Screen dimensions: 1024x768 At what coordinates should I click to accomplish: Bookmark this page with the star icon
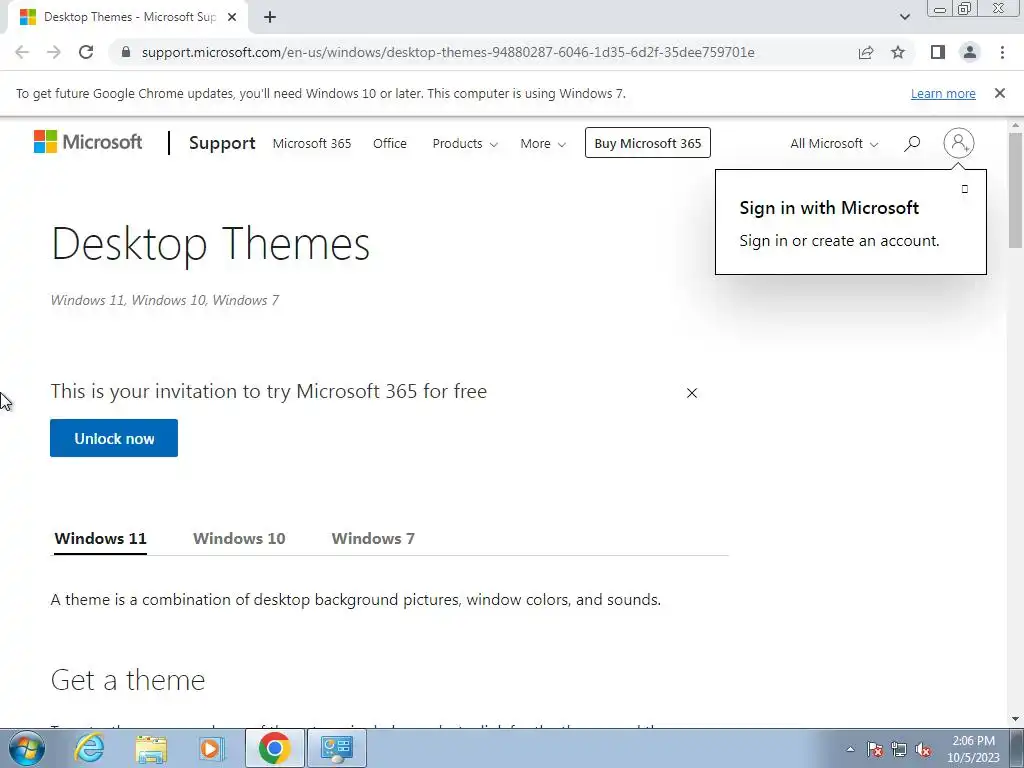click(898, 52)
